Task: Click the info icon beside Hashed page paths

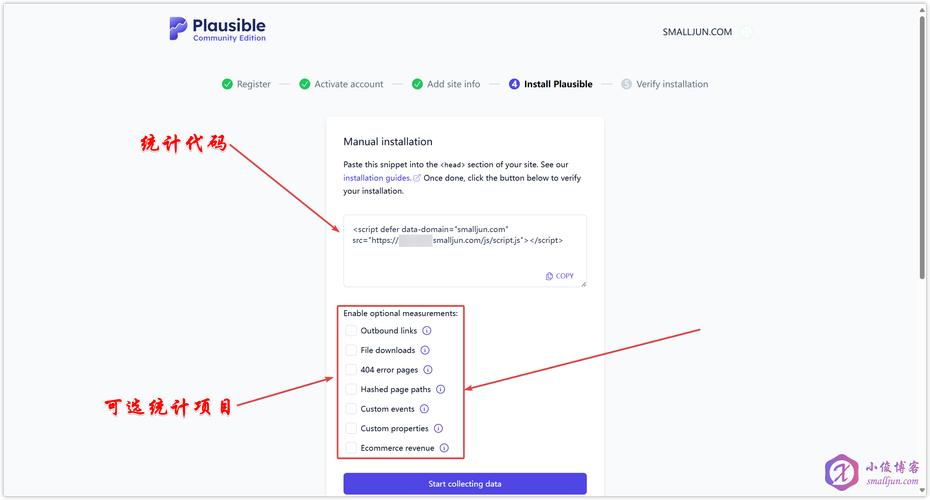Action: click(441, 389)
